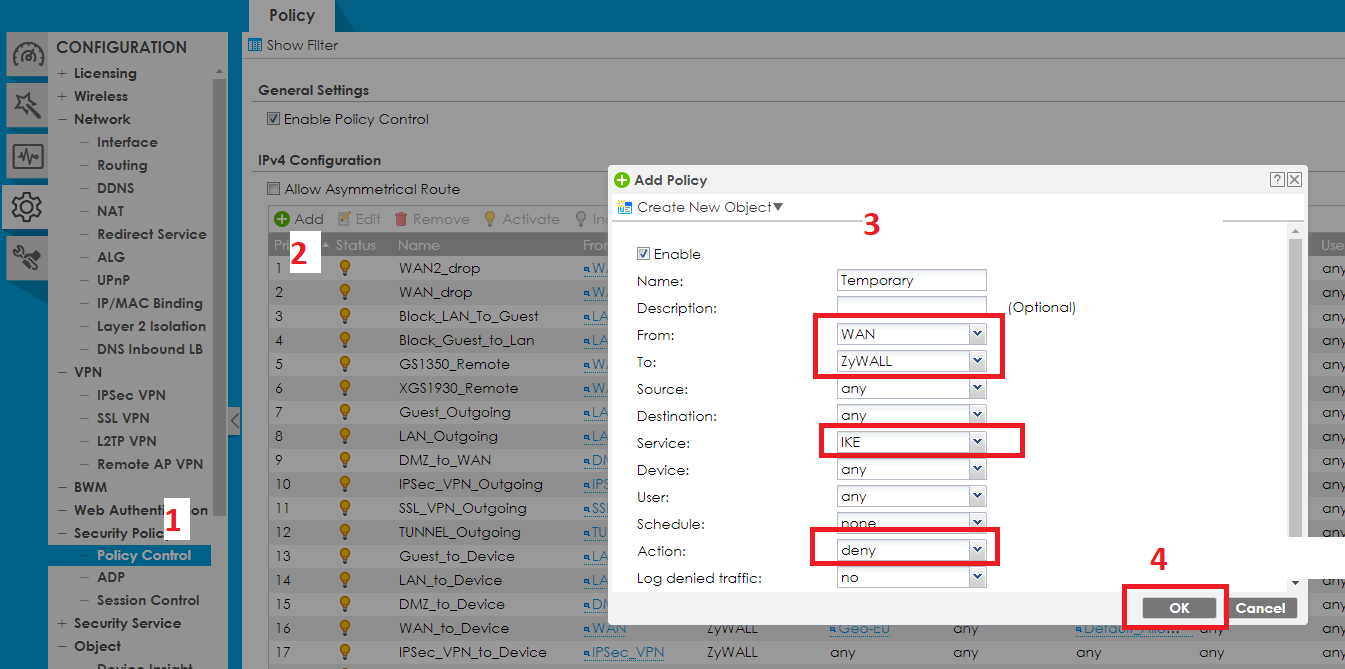Open the Dashboard gauge icon in sidebar
Screen dimensions: 1345x669
pos(27,56)
